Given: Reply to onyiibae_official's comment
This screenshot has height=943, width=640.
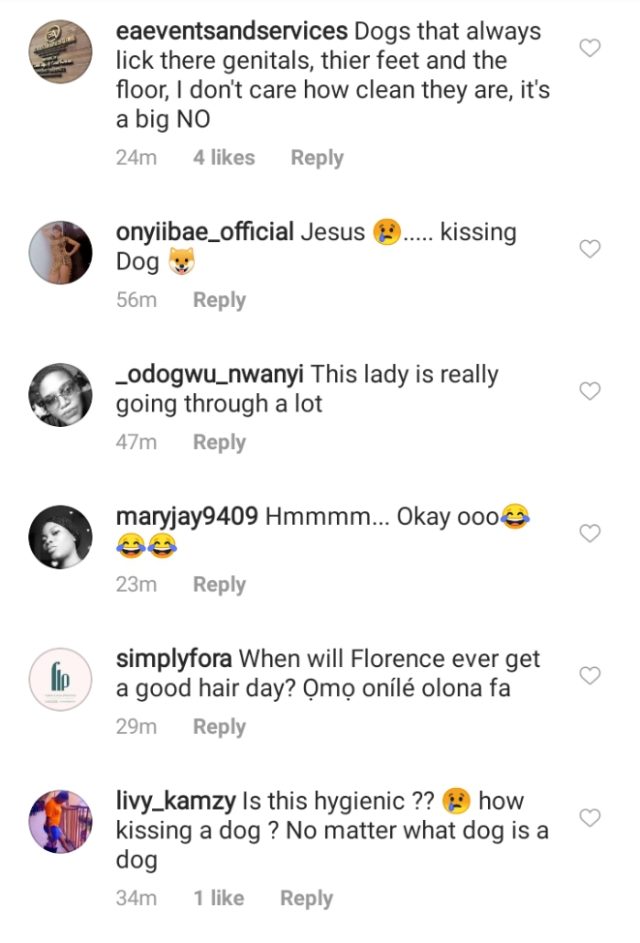Looking at the screenshot, I should click(219, 300).
